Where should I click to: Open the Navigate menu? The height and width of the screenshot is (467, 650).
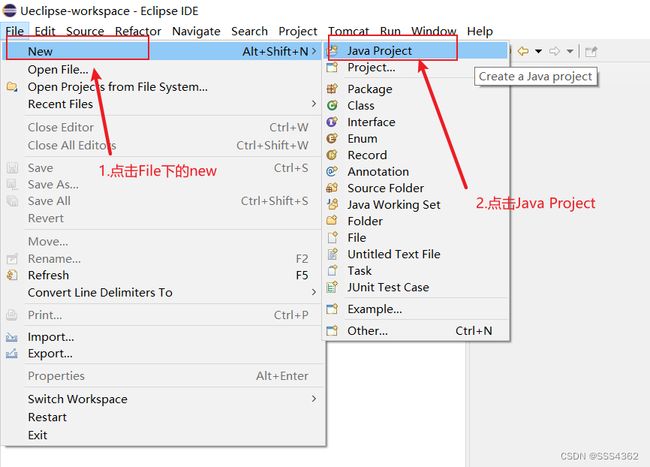pos(196,31)
